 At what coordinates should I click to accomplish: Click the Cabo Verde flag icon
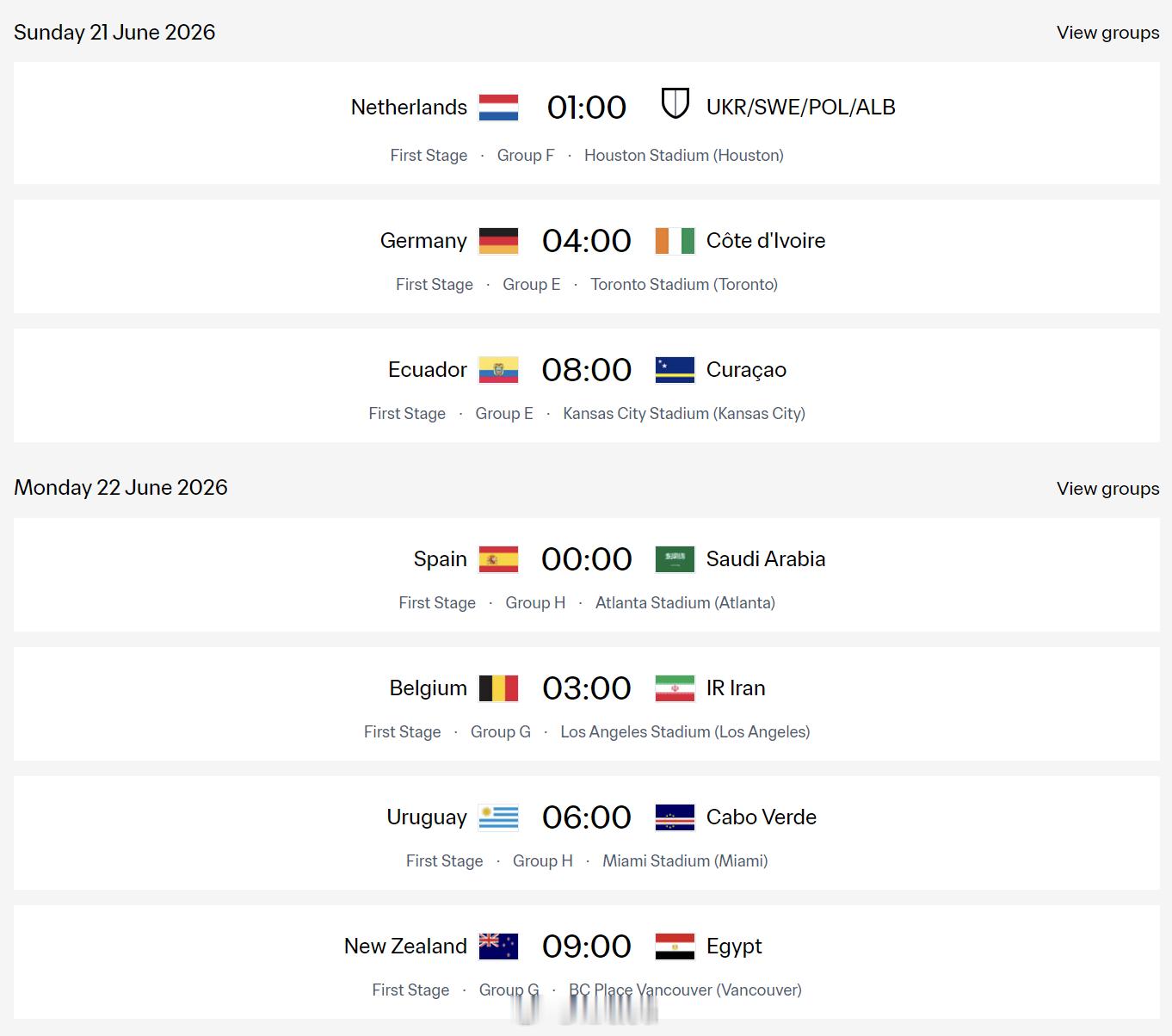[675, 817]
